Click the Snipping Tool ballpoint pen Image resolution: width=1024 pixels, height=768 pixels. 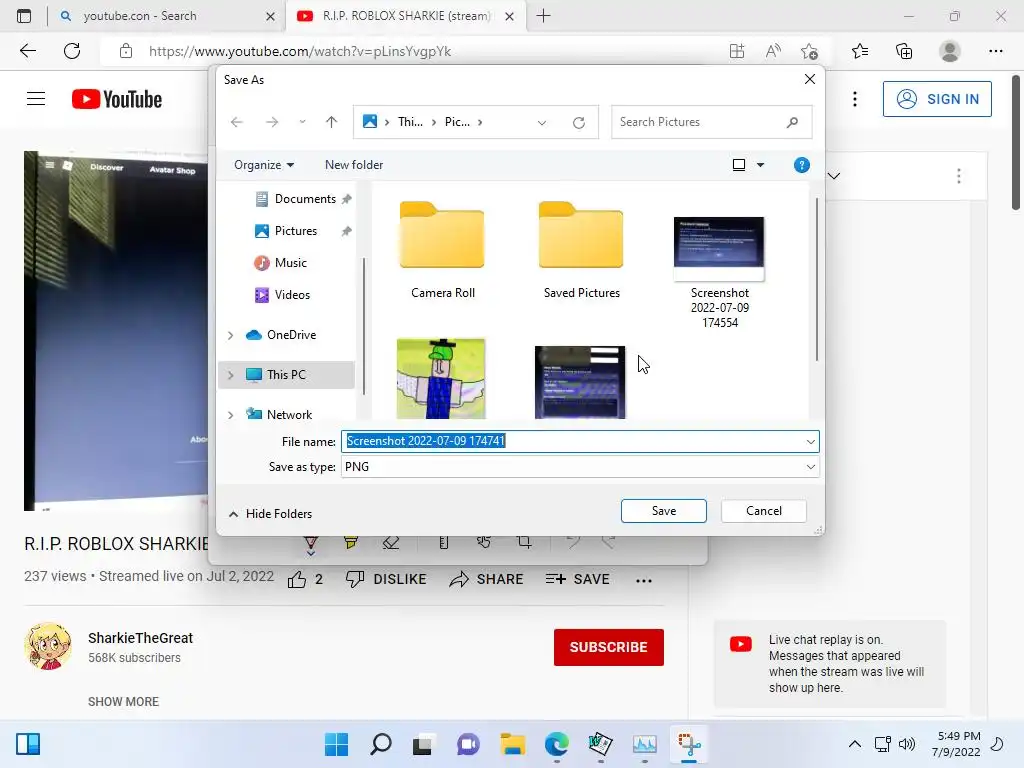[311, 543]
